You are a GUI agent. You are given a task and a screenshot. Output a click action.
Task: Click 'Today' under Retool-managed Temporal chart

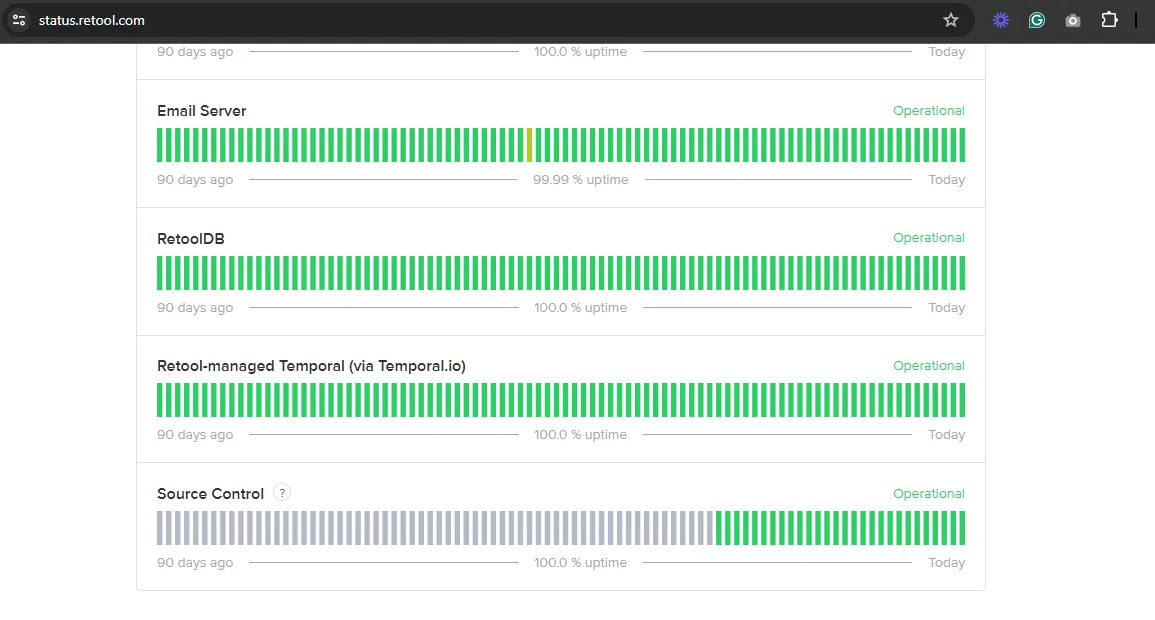point(946,435)
